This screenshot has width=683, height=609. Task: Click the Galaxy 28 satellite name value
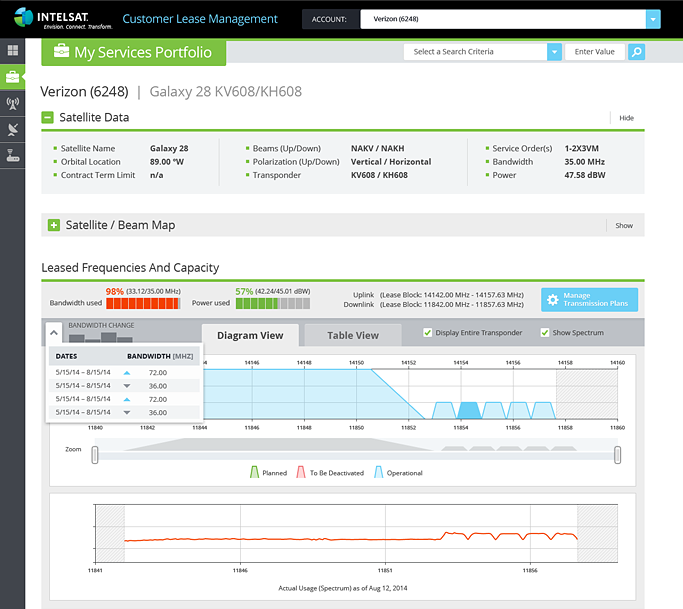tap(169, 149)
